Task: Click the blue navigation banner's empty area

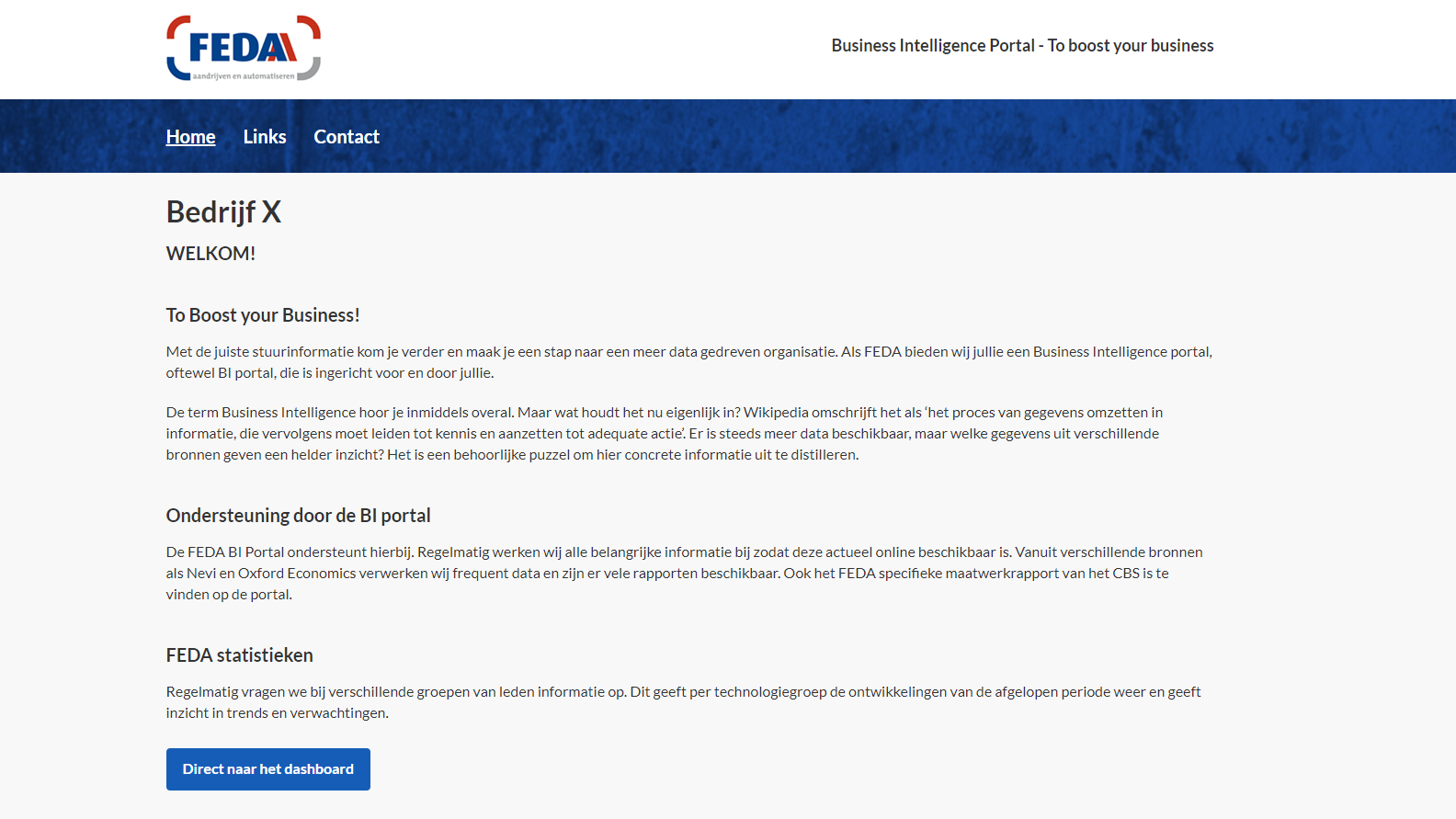Action: tap(827, 137)
